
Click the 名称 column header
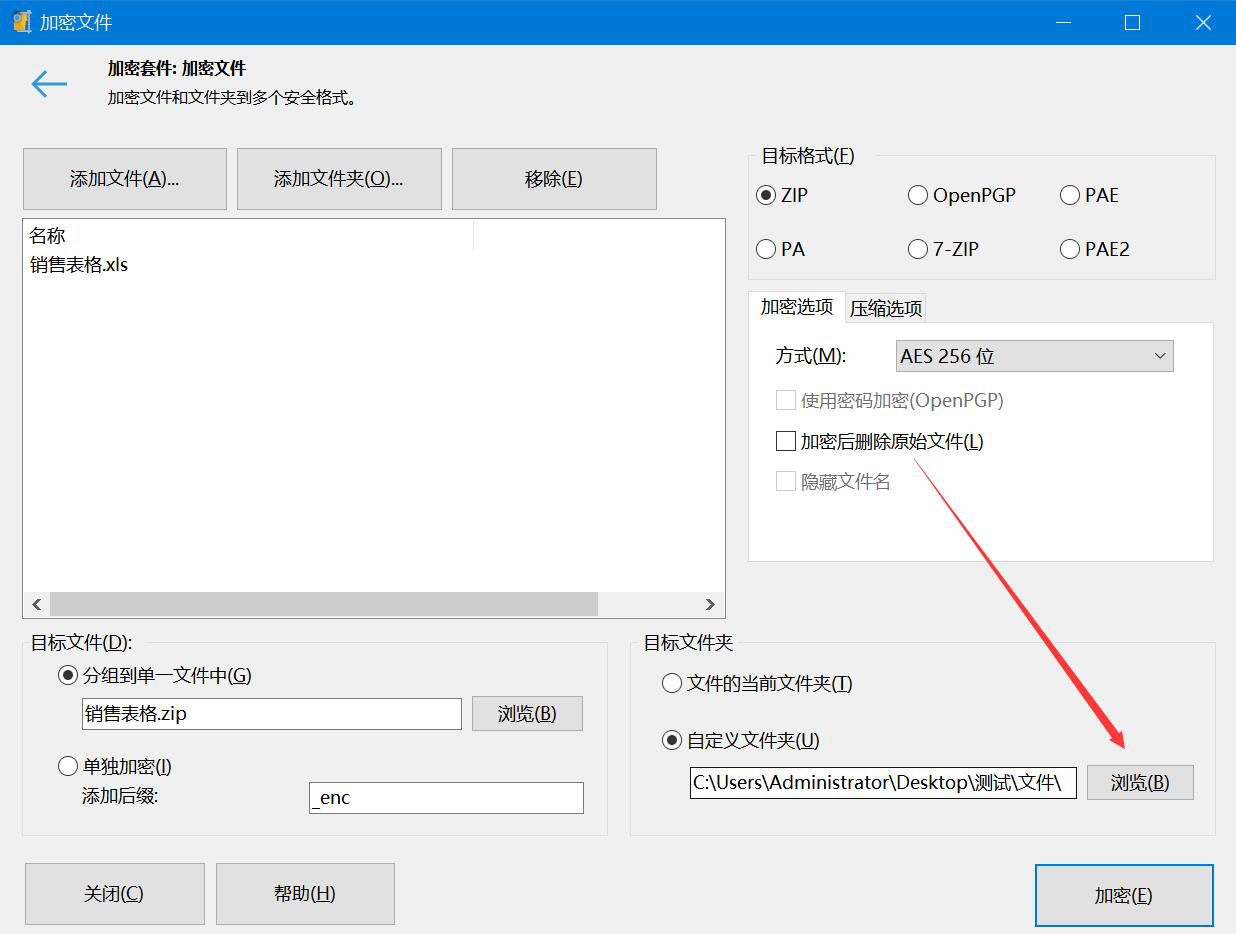pyautogui.click(x=248, y=236)
